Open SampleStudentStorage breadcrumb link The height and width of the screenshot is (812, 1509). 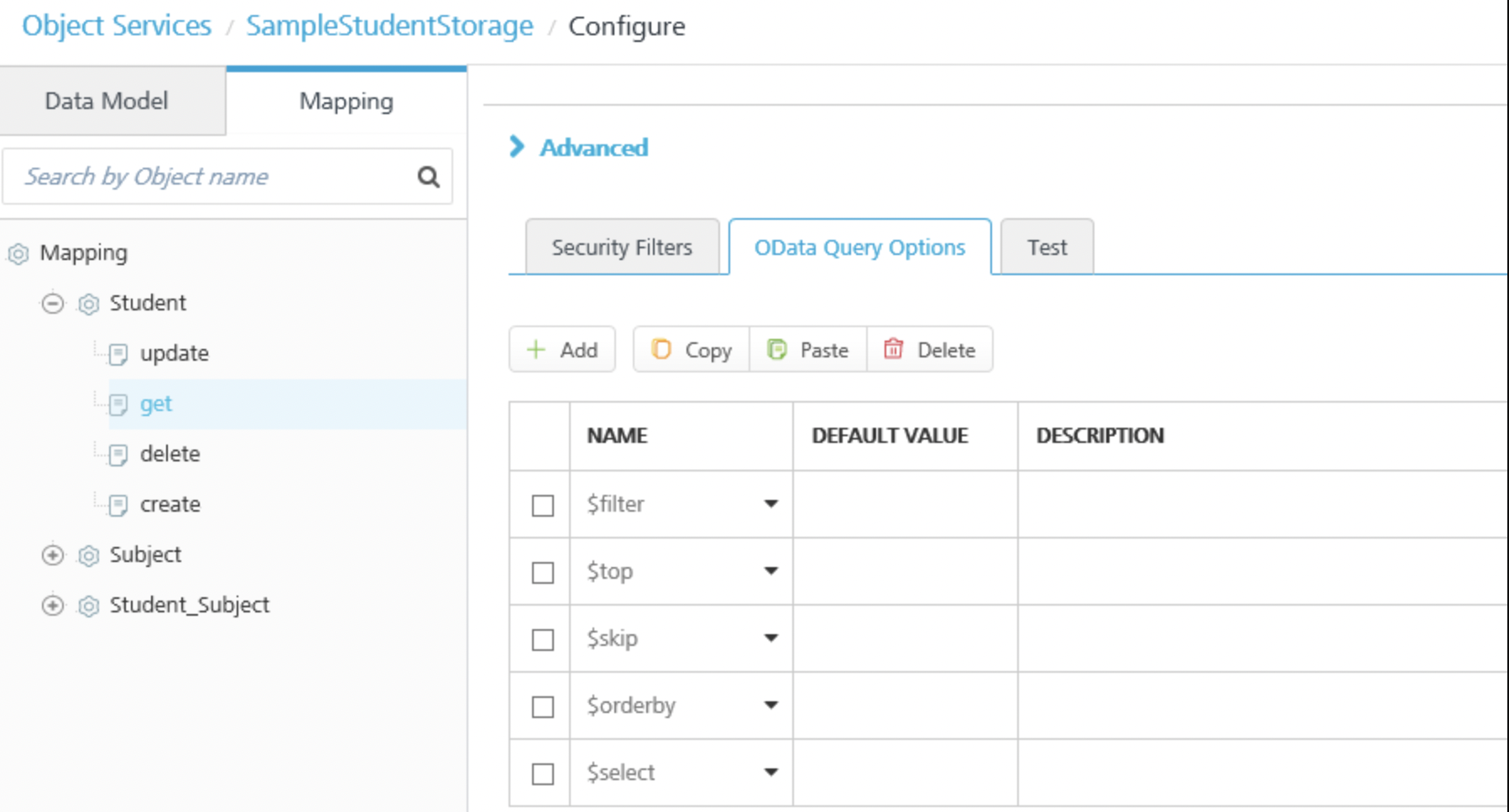(x=389, y=26)
